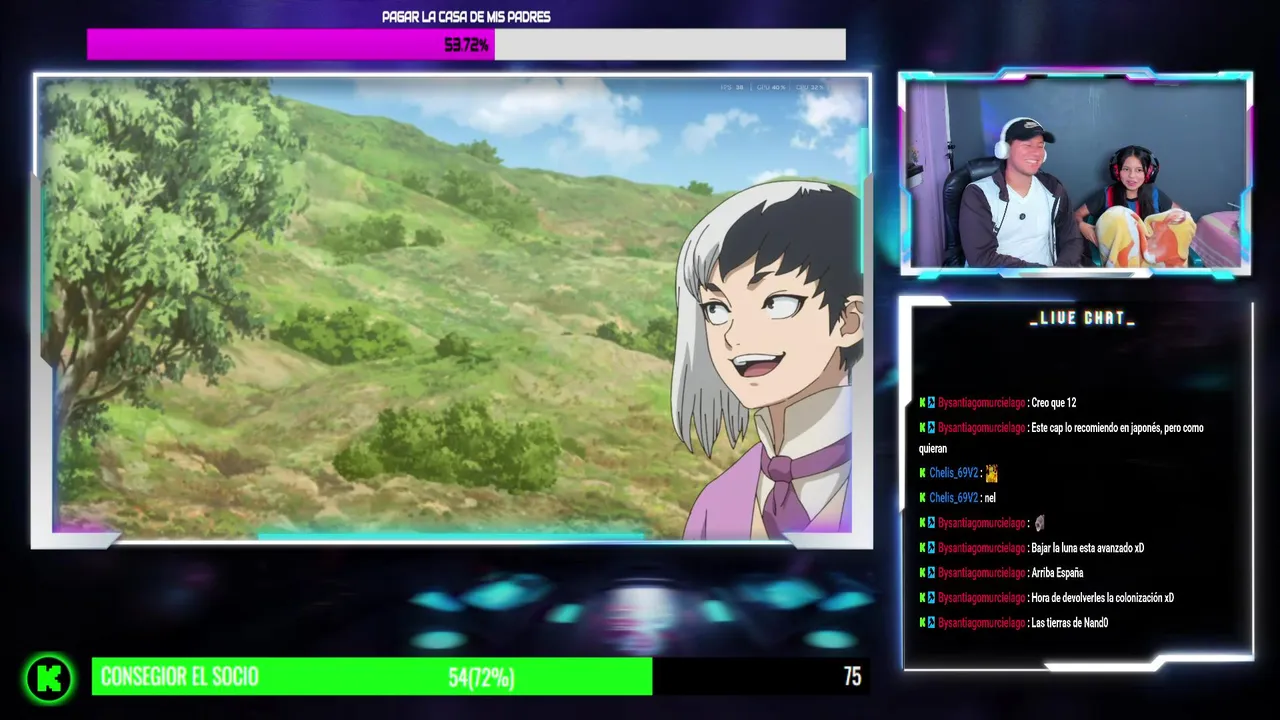Image resolution: width=1280 pixels, height=720 pixels.
Task: Open the Chelis_69V2 username beside the yellow emote
Action: [953, 473]
